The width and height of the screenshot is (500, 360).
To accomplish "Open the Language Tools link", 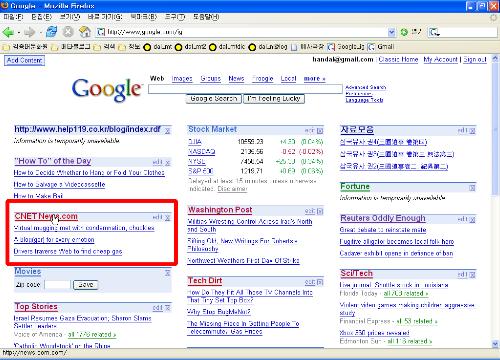I will 364,100.
